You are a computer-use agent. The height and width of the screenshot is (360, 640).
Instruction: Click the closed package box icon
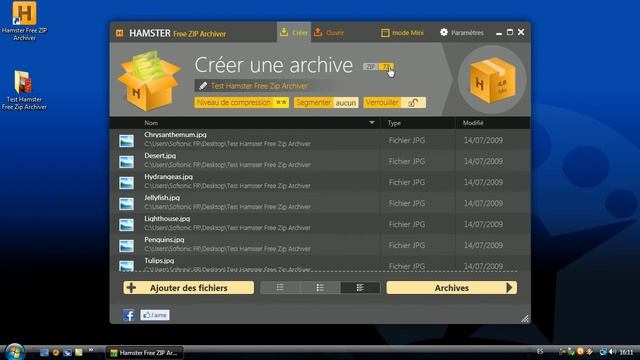tap(492, 80)
